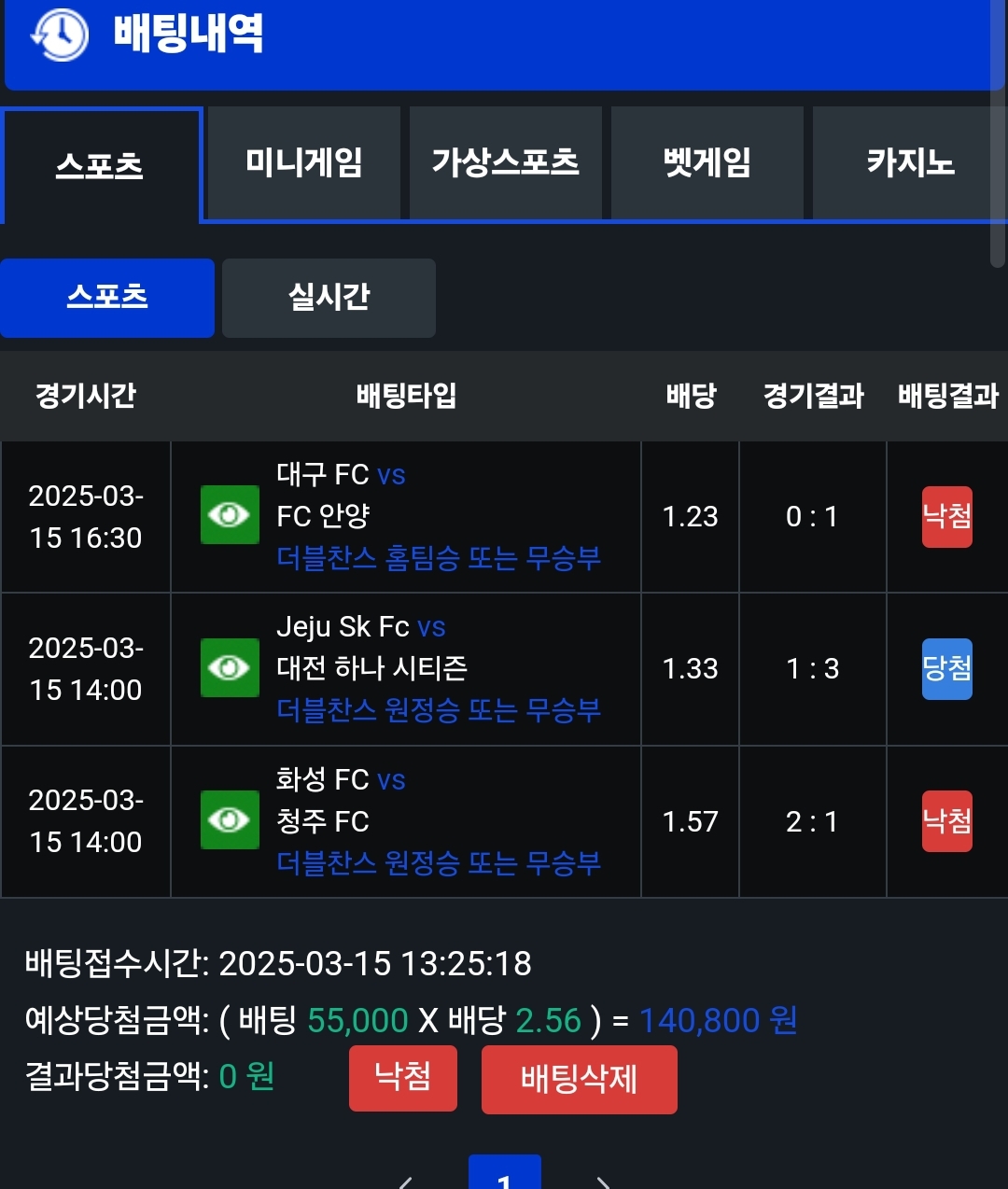This screenshot has height=1189, width=1008.
Task: Click the 낙첨 badge for 화성 FC match
Action: click(947, 821)
